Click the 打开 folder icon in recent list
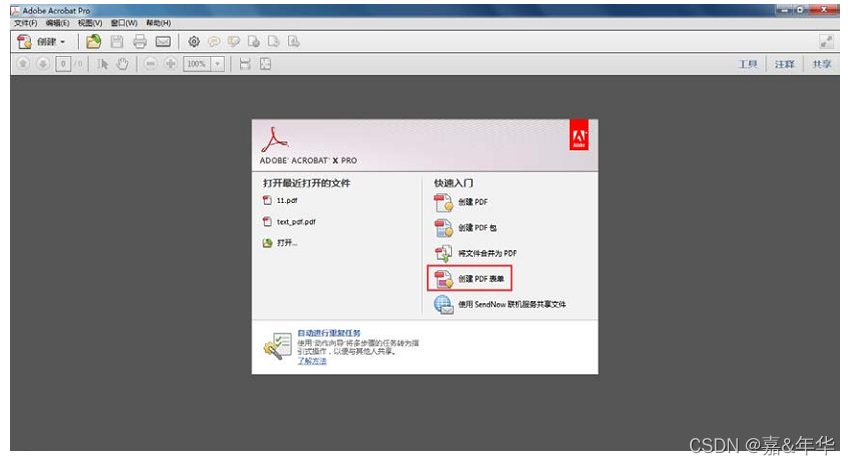The width and height of the screenshot is (851, 465). [x=267, y=243]
